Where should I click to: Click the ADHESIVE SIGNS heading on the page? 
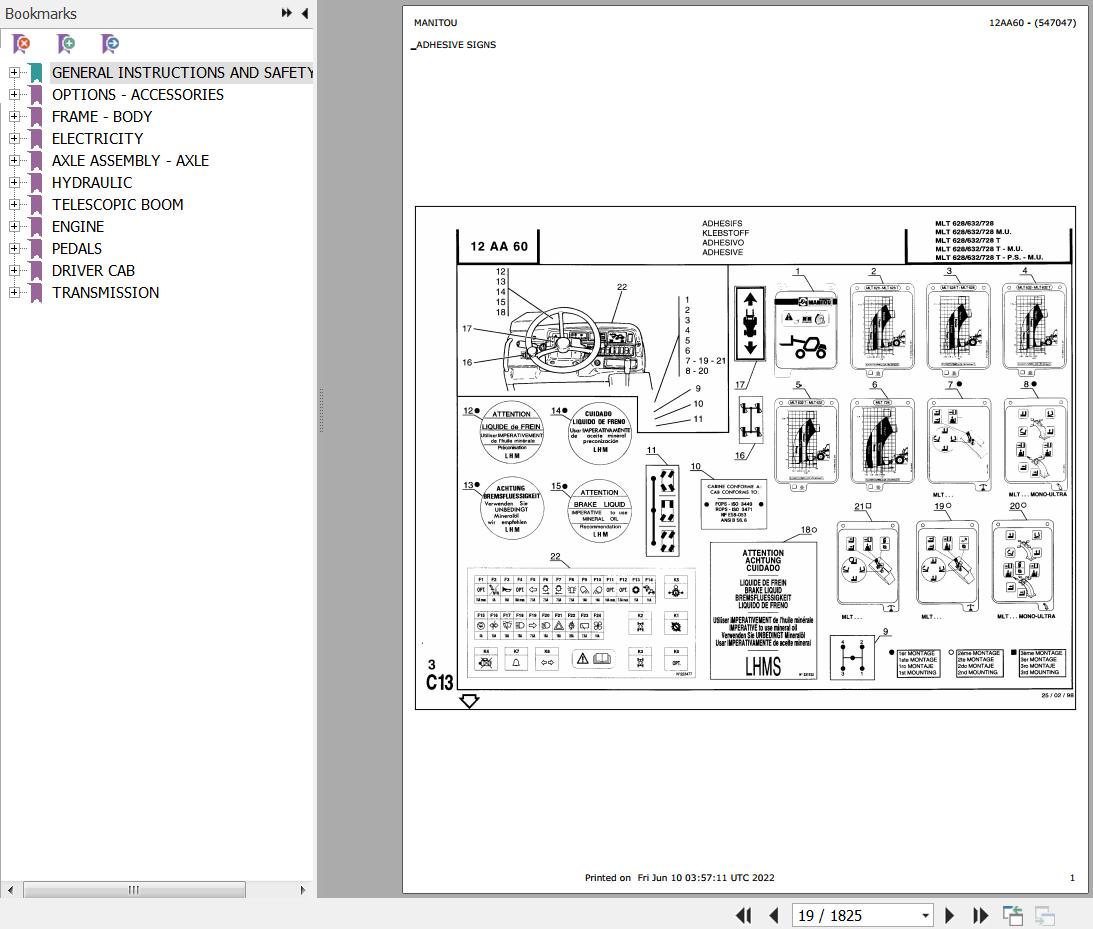coord(454,45)
